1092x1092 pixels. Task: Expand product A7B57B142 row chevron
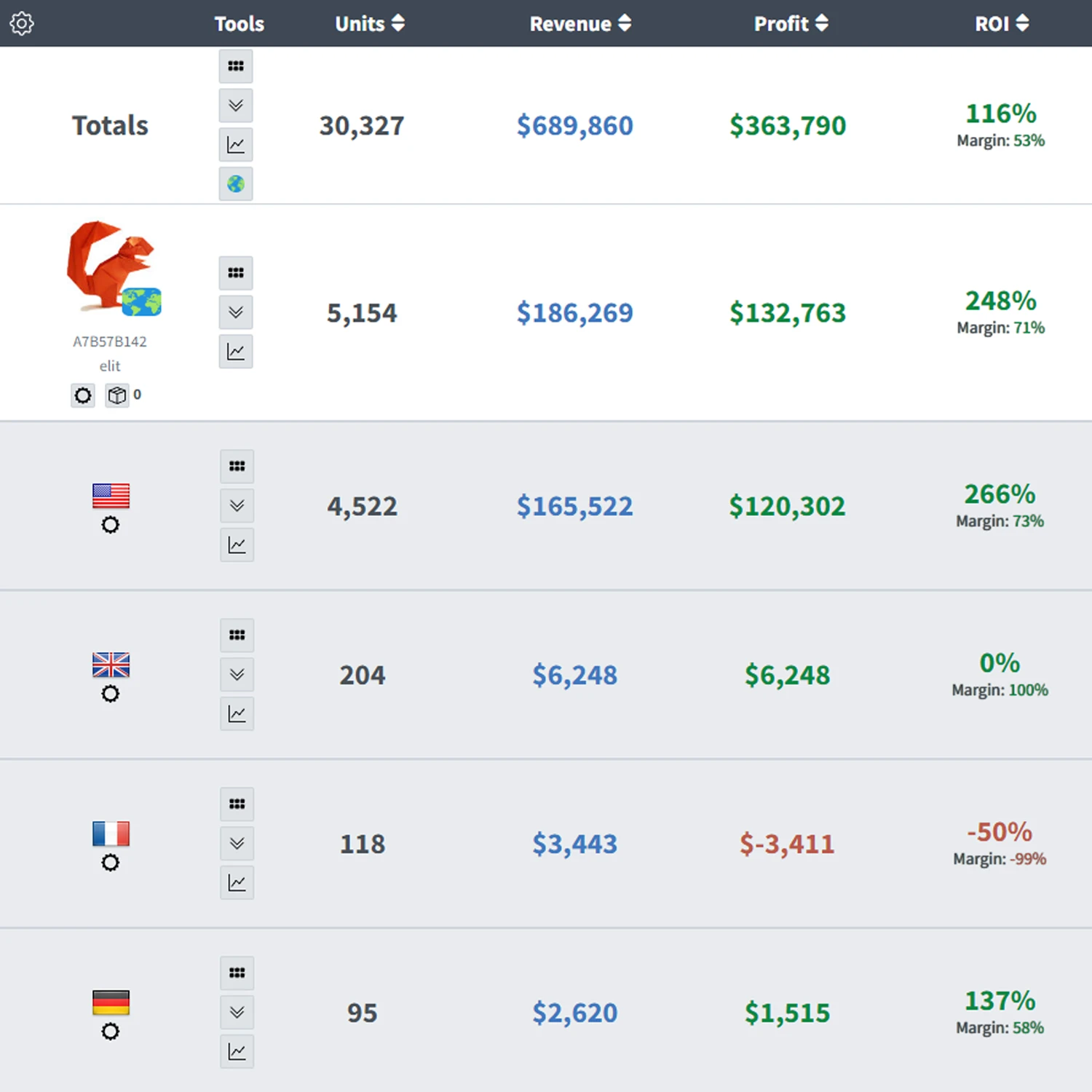(x=236, y=312)
